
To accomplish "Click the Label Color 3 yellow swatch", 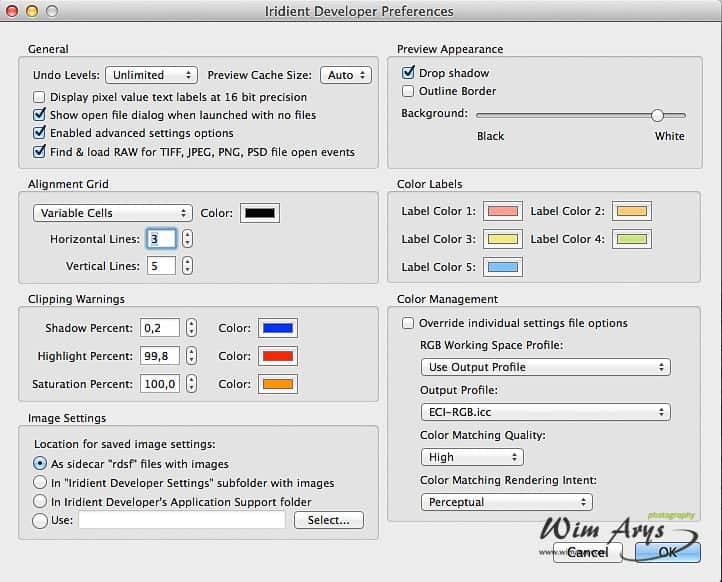I will 503,239.
